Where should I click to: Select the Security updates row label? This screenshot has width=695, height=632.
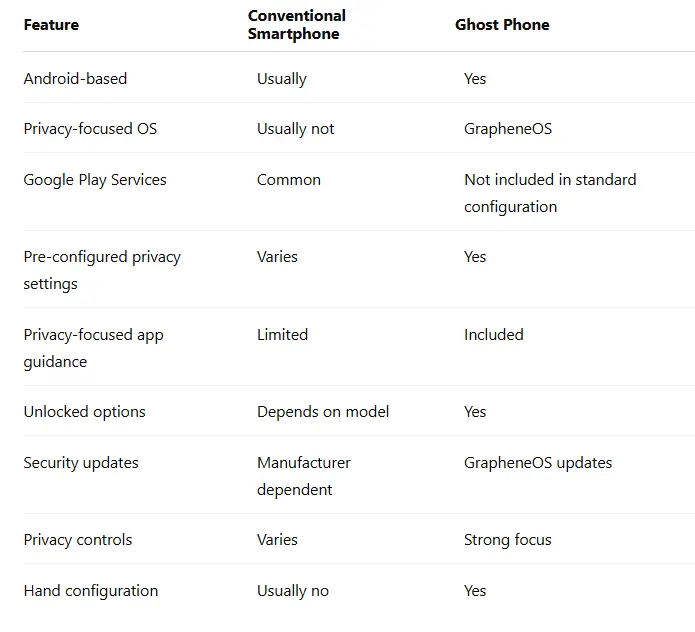point(81,463)
